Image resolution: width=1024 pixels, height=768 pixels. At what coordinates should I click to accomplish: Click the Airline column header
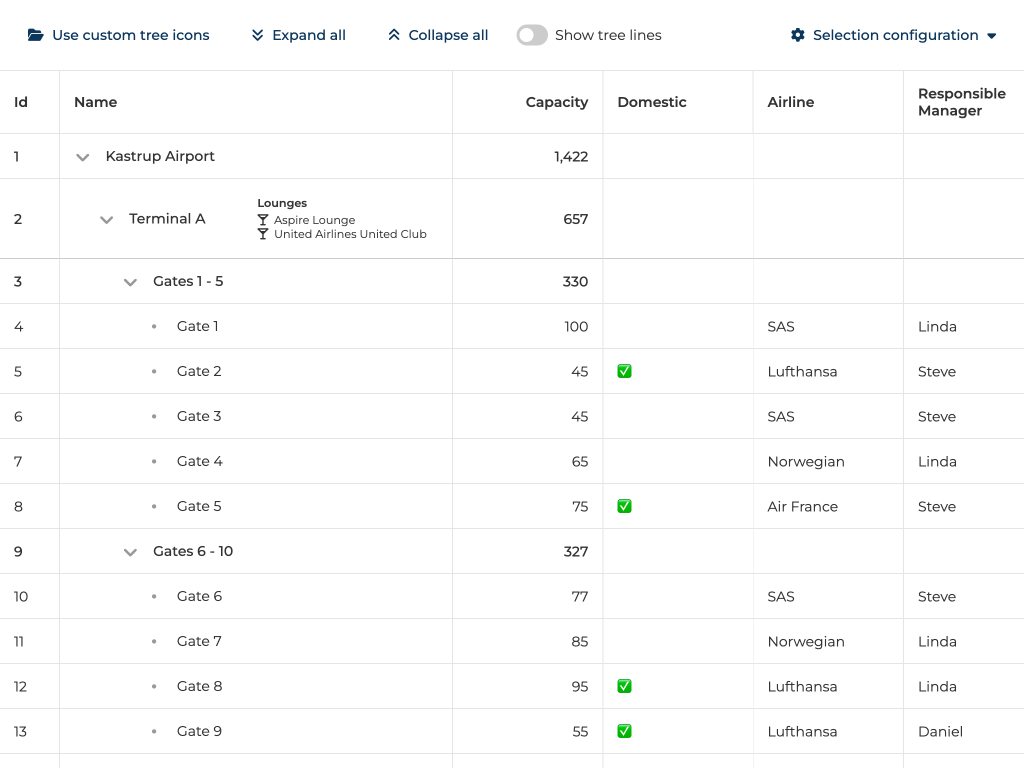pos(790,102)
